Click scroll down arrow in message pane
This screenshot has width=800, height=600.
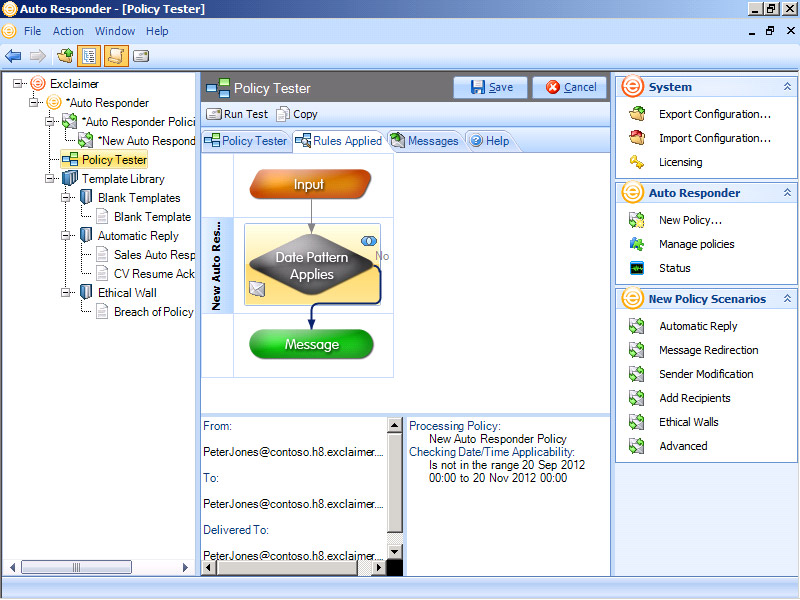pos(394,552)
